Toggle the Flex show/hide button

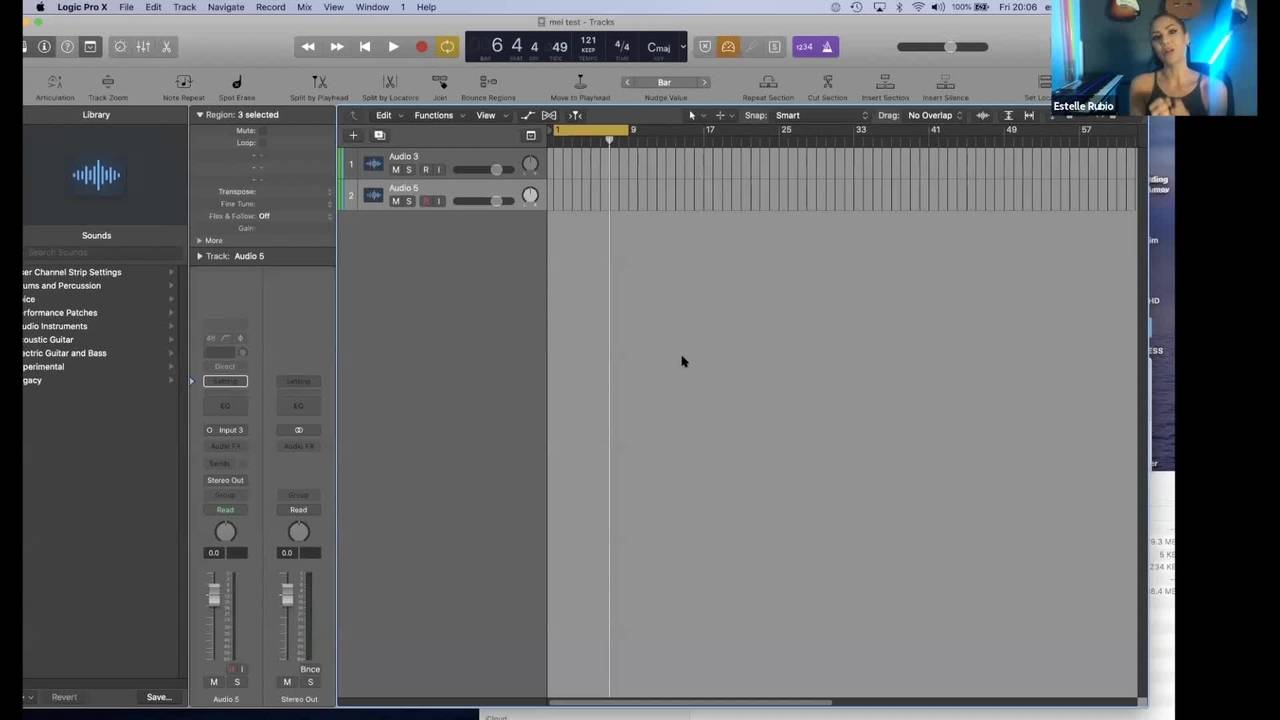coord(549,115)
